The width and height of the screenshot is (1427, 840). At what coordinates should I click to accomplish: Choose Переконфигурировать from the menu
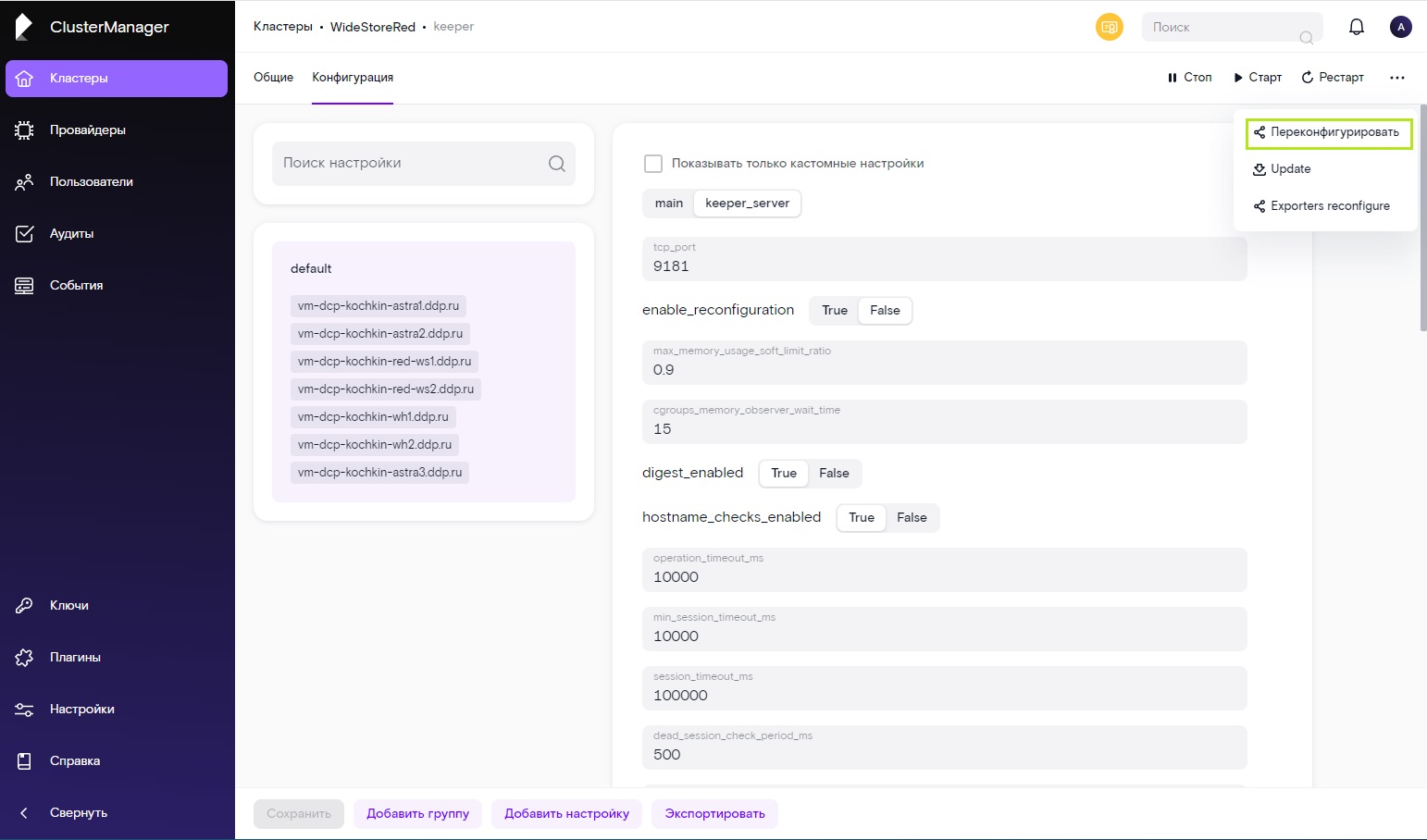1329,133
